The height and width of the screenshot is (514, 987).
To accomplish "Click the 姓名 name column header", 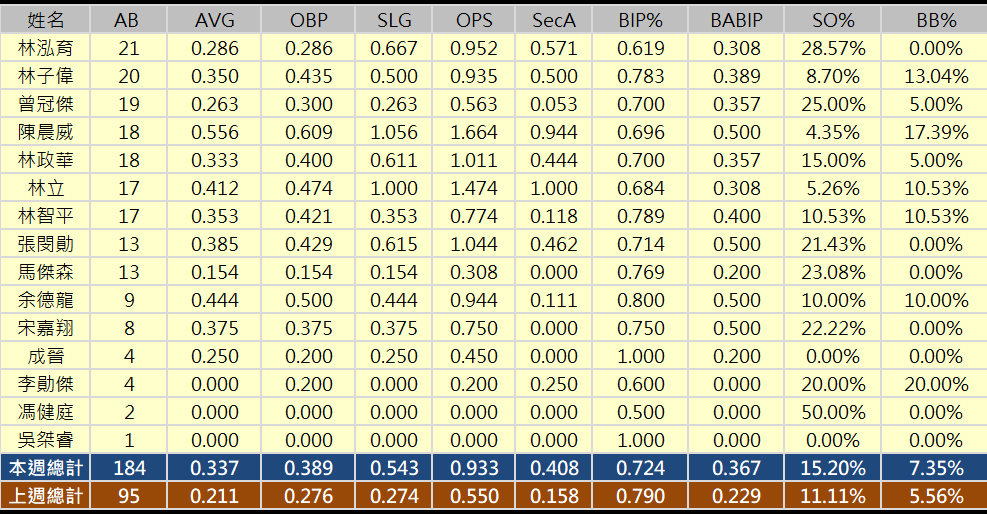I will (45, 20).
